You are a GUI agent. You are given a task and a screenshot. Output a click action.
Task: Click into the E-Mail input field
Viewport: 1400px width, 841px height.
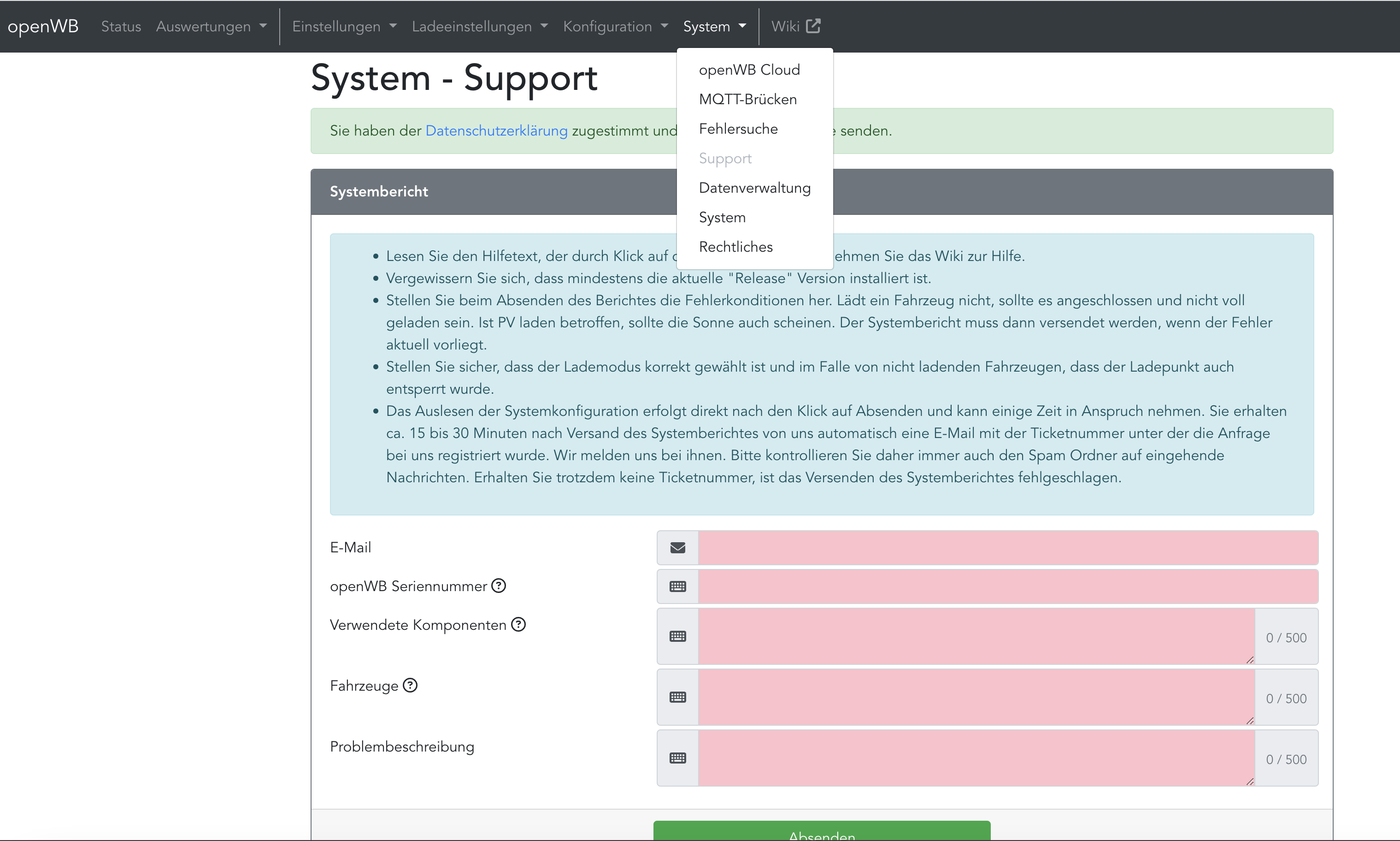click(1007, 547)
